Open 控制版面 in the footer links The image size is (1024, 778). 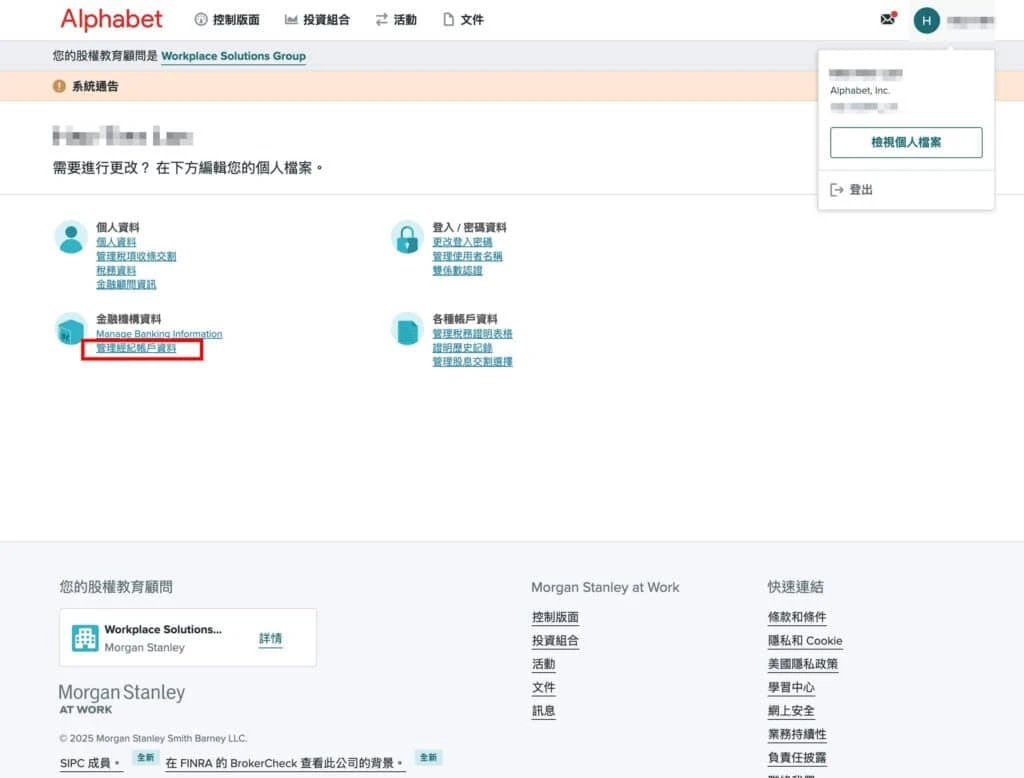555,617
